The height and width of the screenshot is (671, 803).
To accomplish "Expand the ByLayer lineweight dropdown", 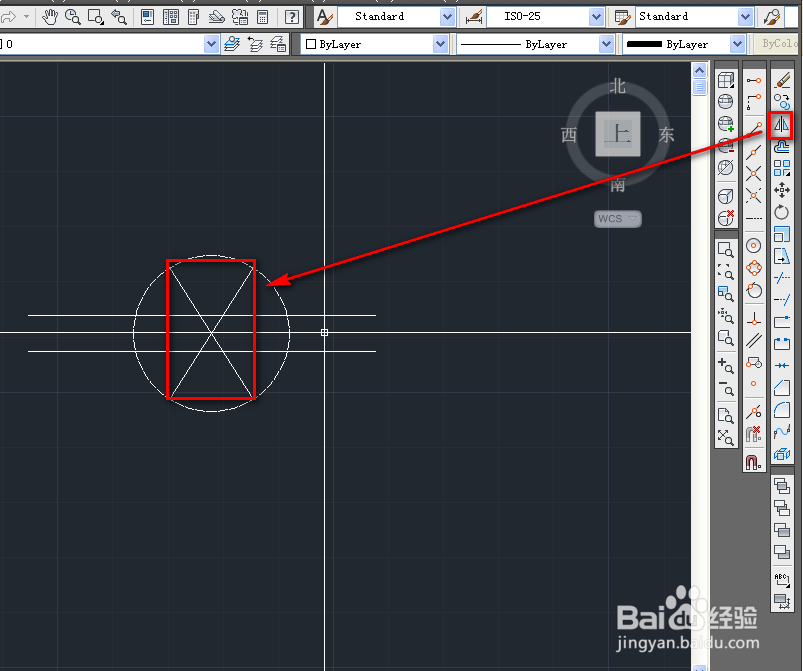I will pyautogui.click(x=737, y=44).
